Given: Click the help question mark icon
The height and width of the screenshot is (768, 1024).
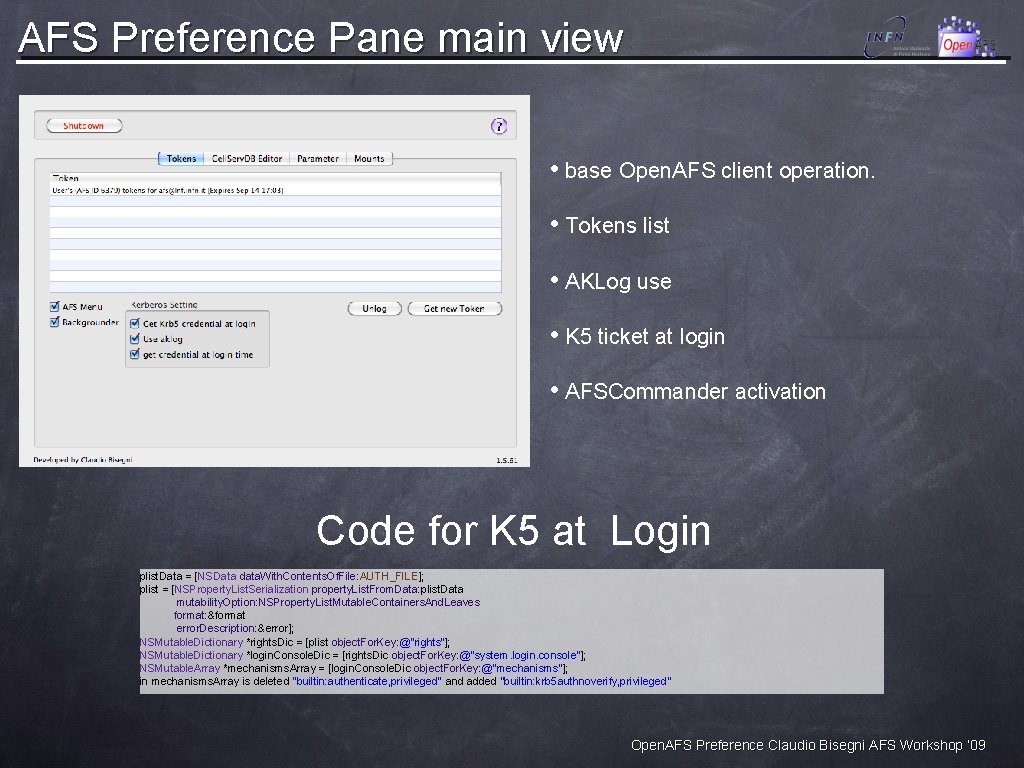Looking at the screenshot, I should [x=498, y=126].
